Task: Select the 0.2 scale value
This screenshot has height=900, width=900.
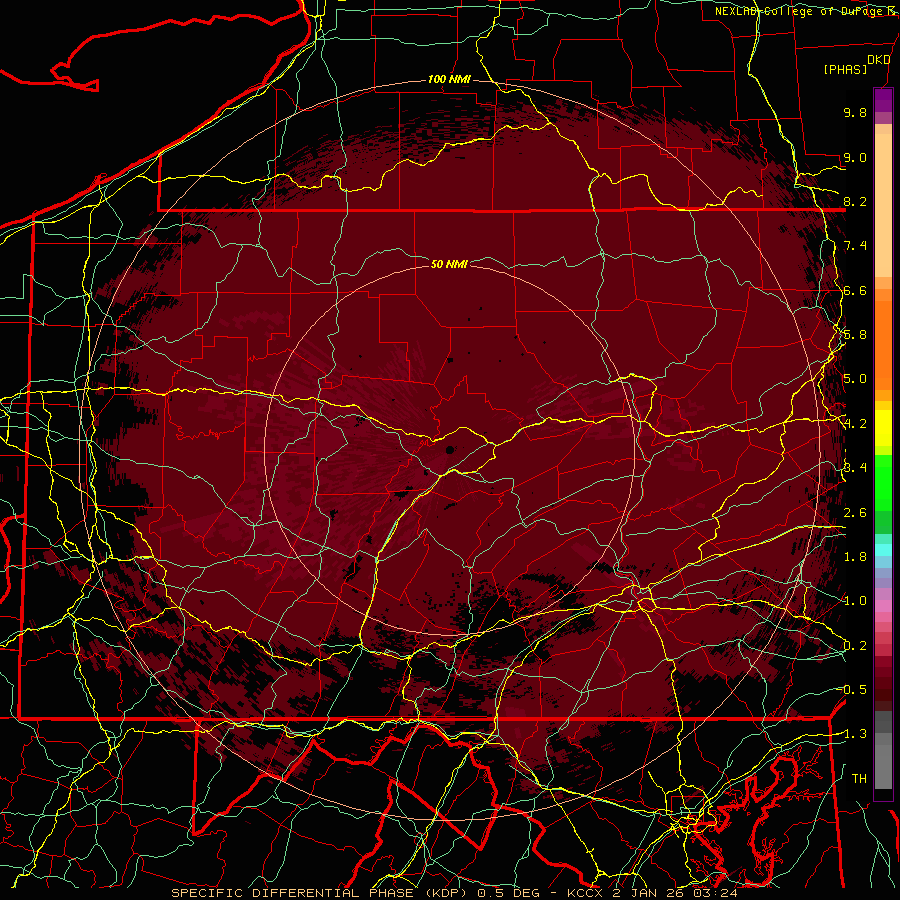Action: point(855,646)
